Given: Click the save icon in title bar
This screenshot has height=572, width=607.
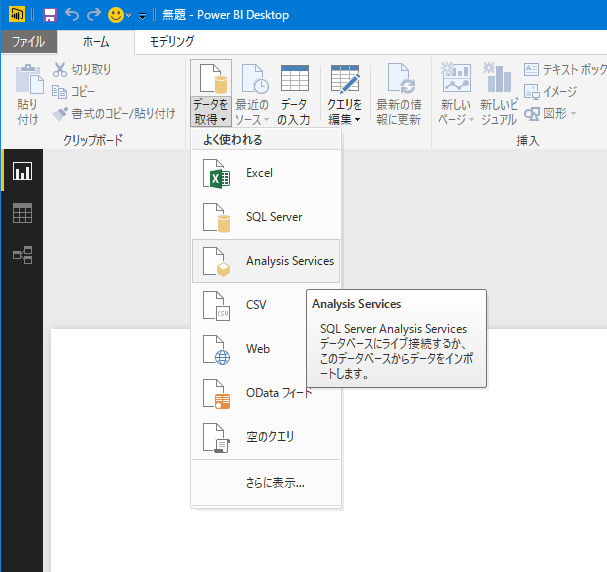Looking at the screenshot, I should [x=49, y=16].
